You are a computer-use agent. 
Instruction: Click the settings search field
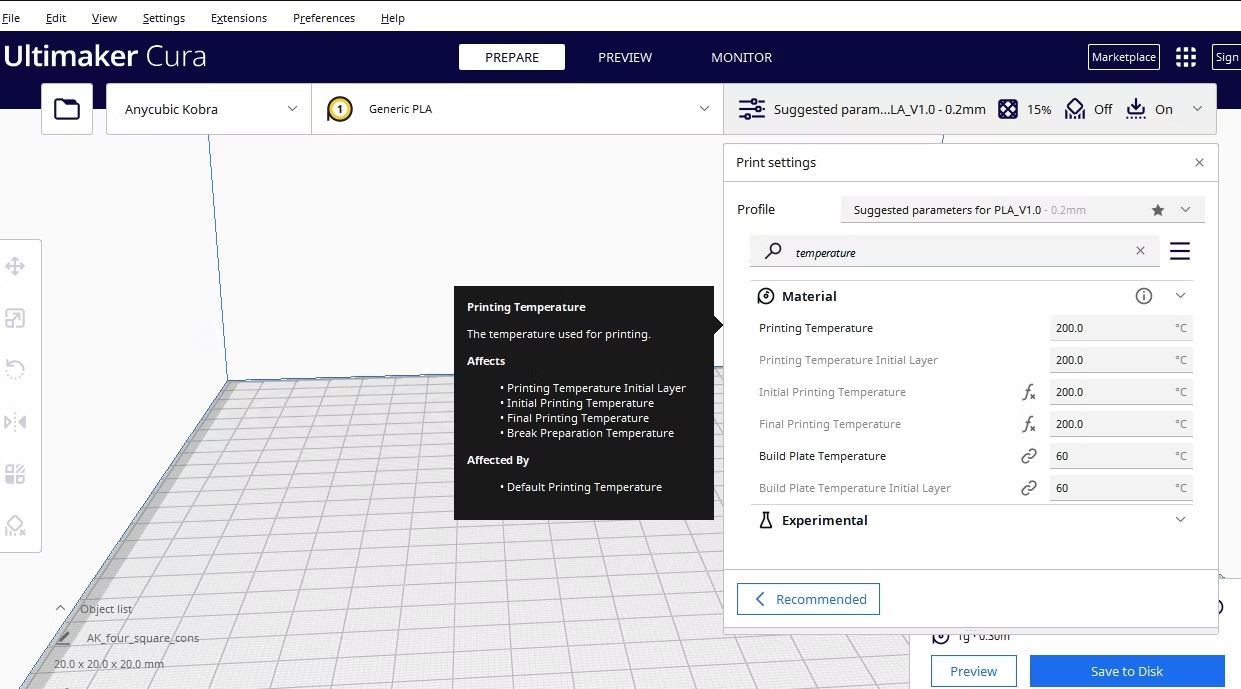click(x=955, y=252)
